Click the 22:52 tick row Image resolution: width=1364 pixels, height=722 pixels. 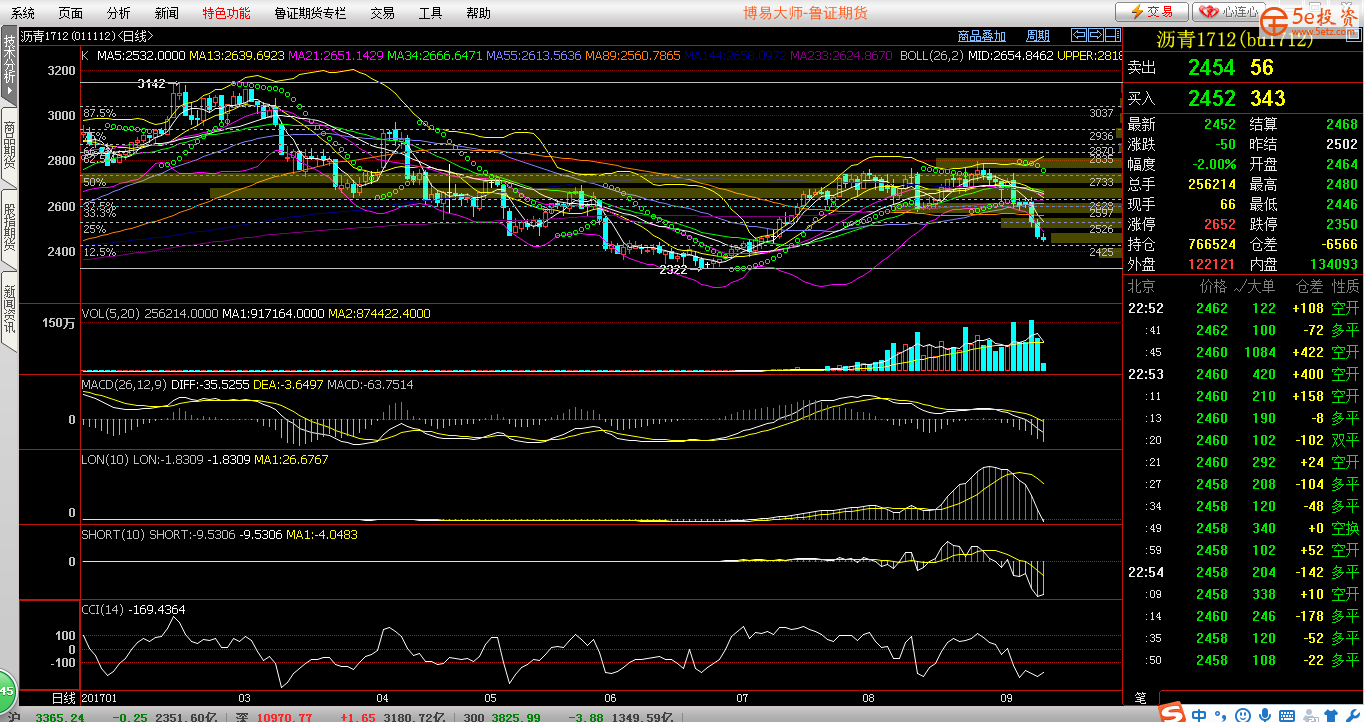[x=1243, y=308]
